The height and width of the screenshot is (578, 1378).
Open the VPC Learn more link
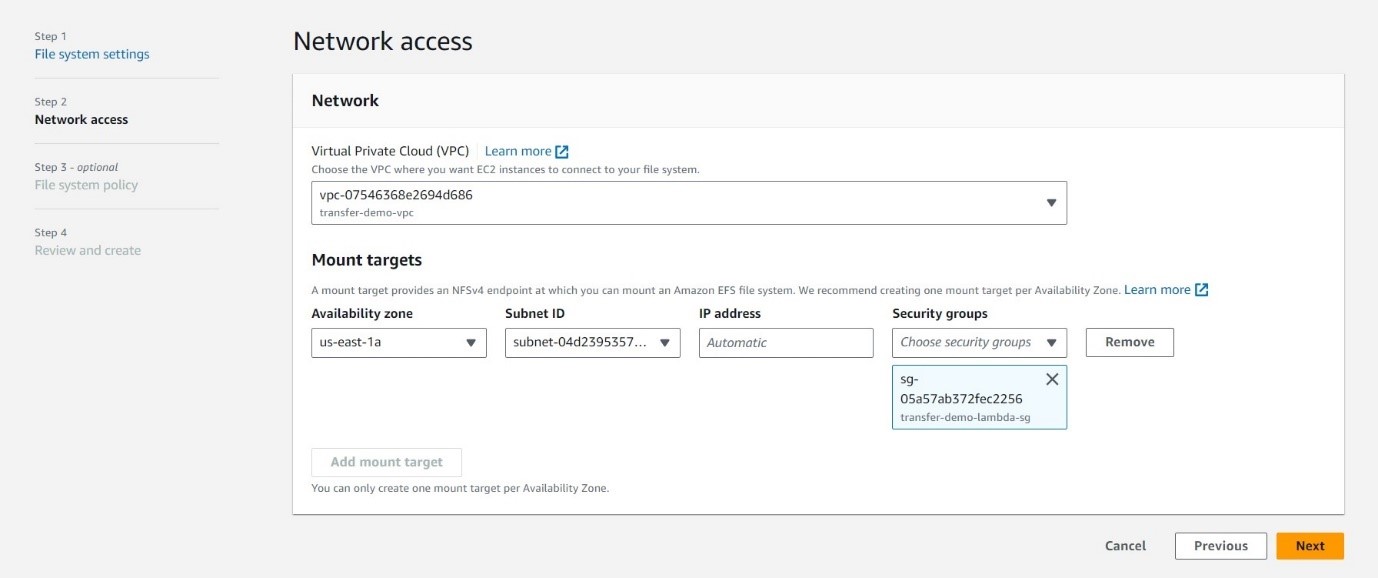click(517, 152)
